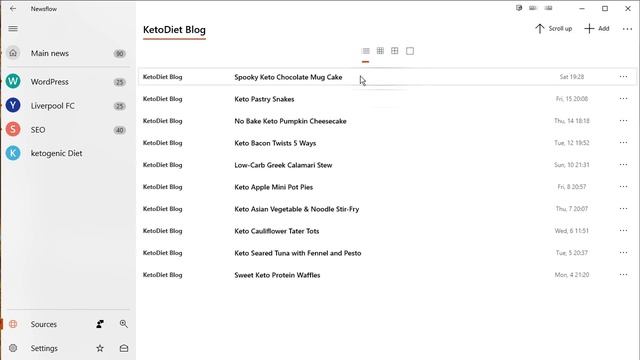Click the Mon, 4 21:20 timestamp
The image size is (640, 360).
(572, 275)
